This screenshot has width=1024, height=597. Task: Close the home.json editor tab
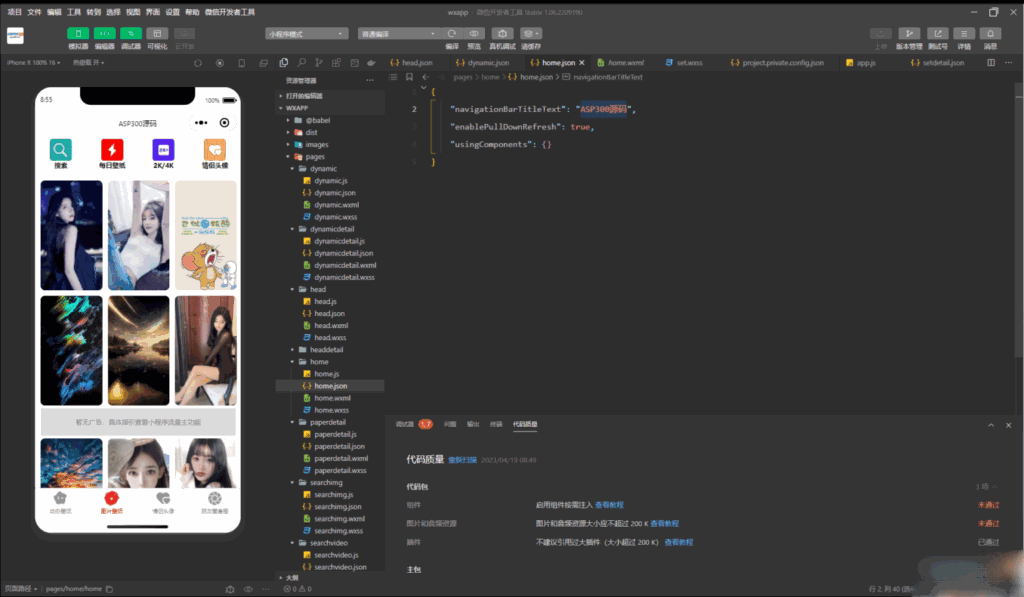582,62
